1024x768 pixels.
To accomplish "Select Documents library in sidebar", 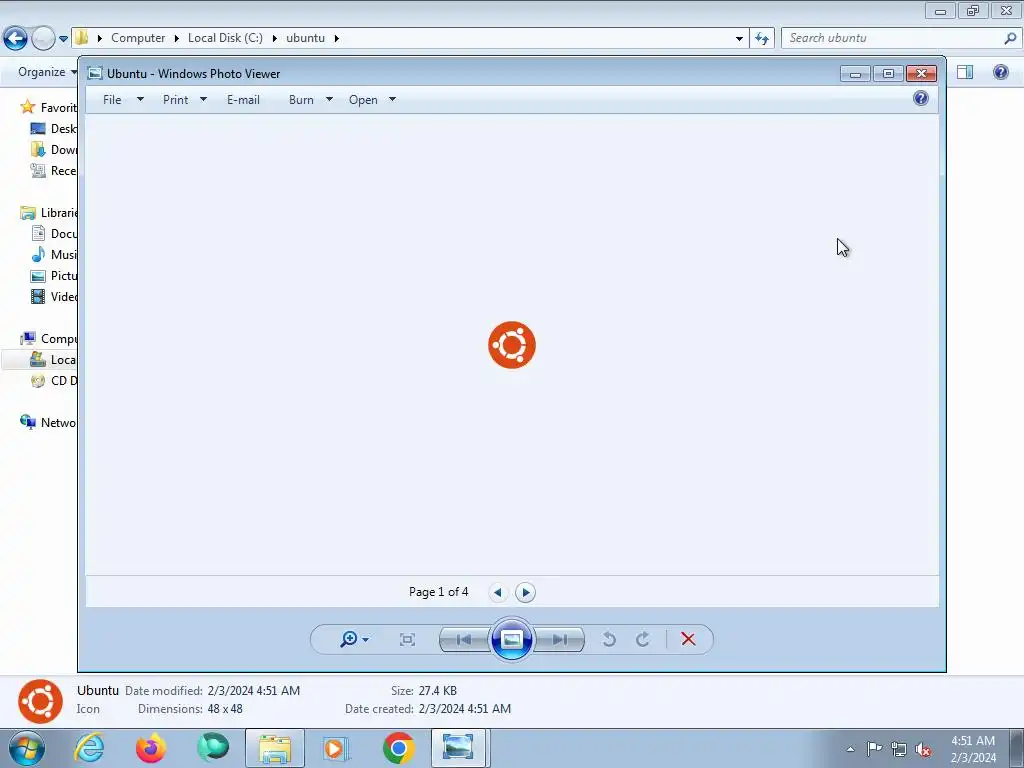I will (54, 234).
